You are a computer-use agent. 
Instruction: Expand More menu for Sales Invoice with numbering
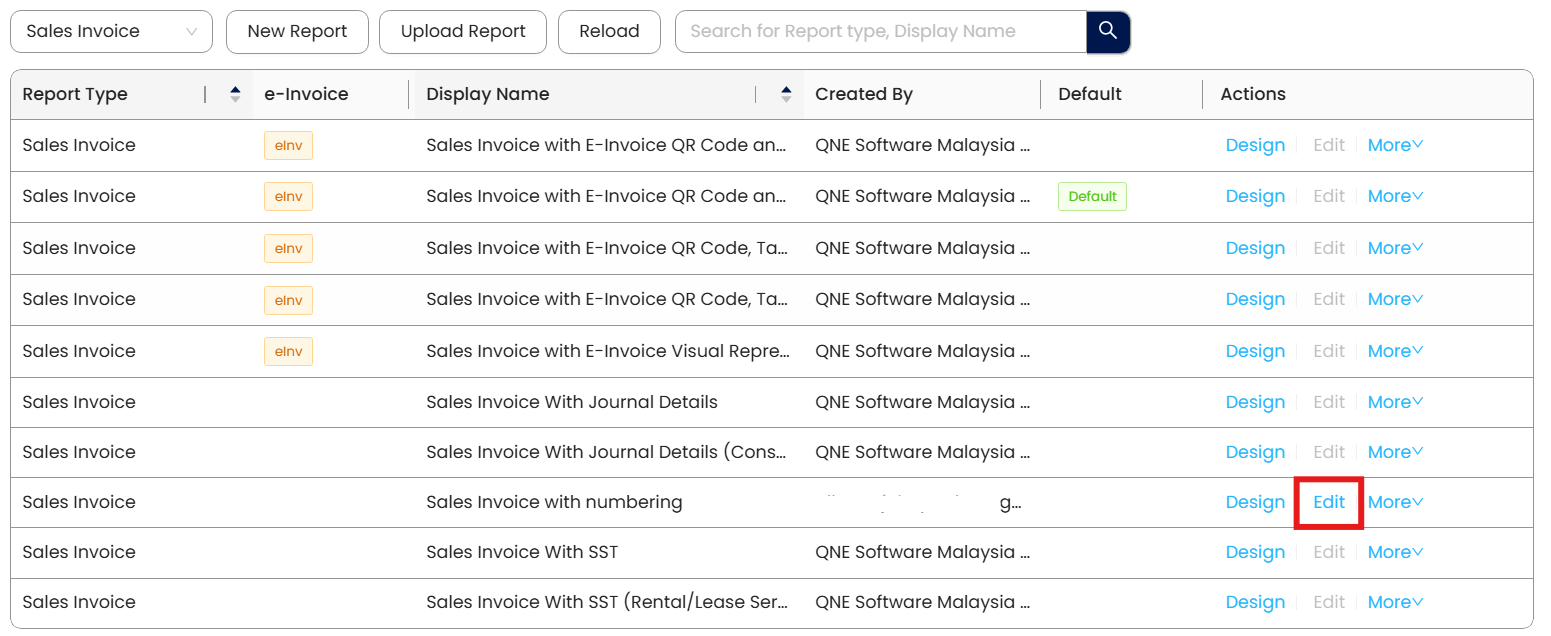click(1395, 502)
